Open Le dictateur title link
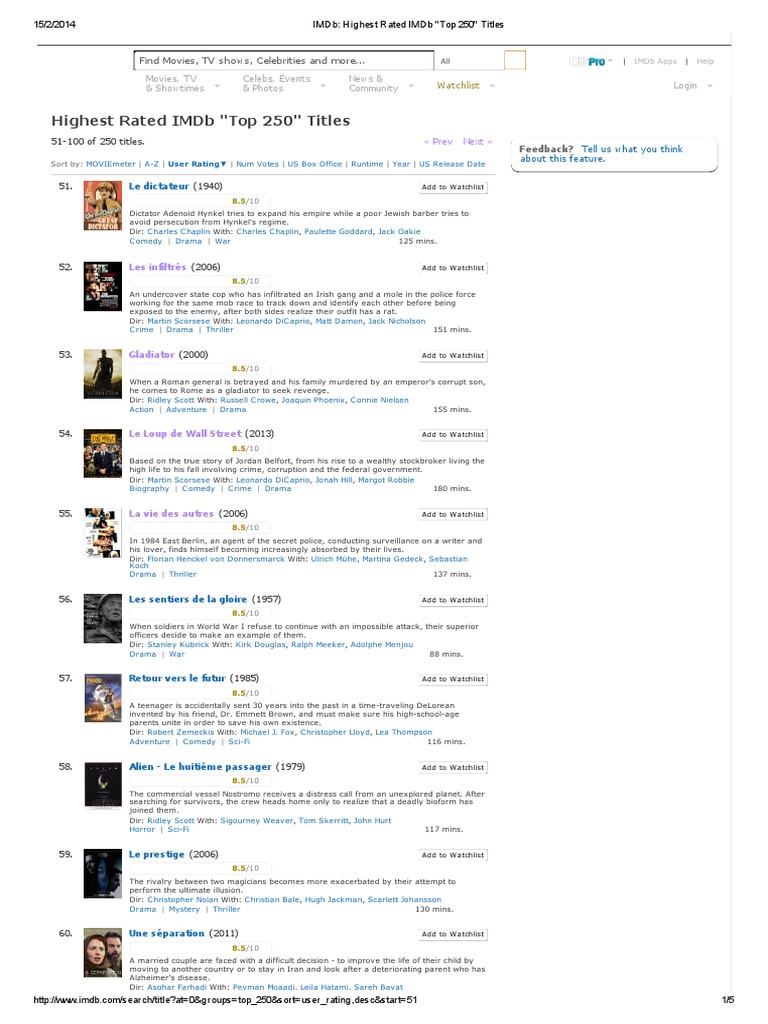768x1024 pixels. 159,186
